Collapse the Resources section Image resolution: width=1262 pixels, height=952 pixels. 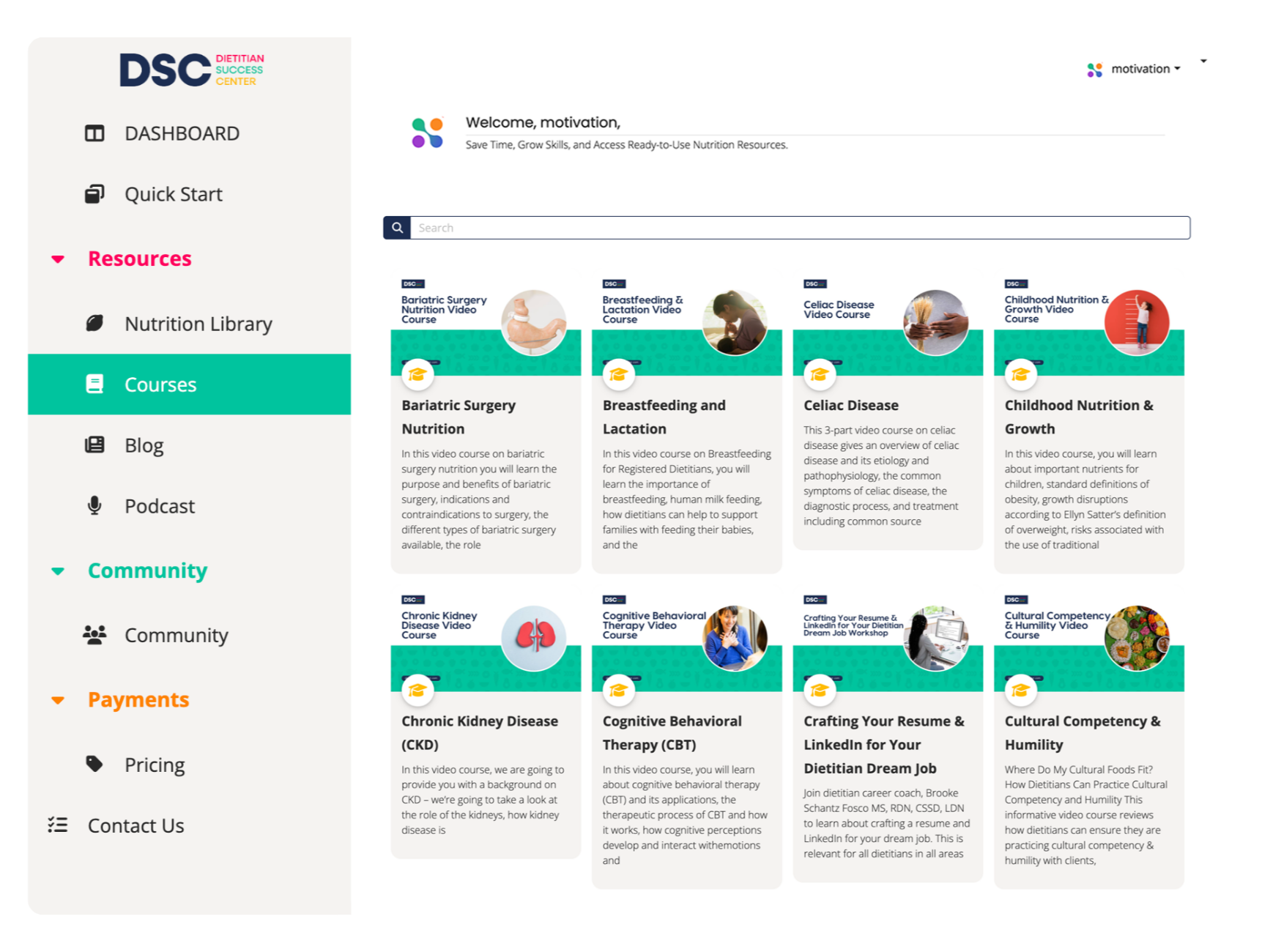coord(58,259)
